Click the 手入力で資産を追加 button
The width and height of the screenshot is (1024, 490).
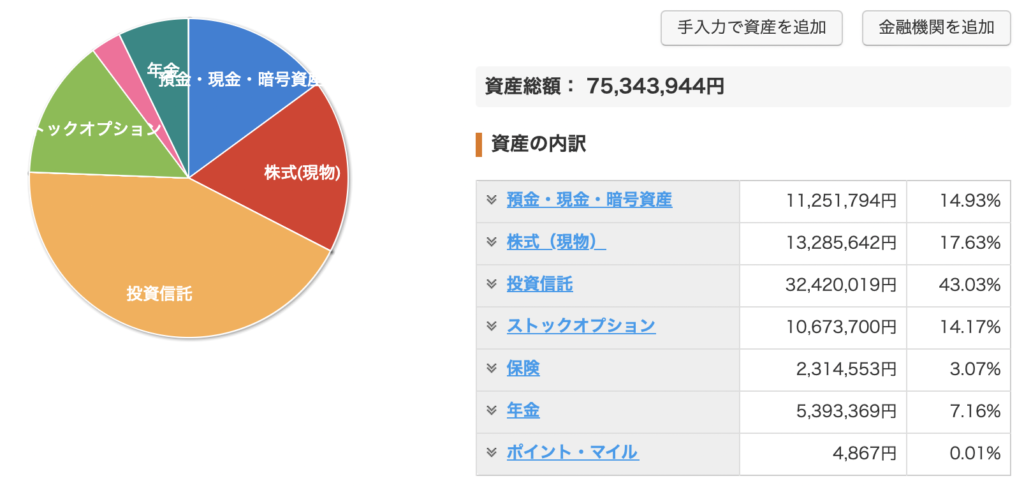pos(752,28)
